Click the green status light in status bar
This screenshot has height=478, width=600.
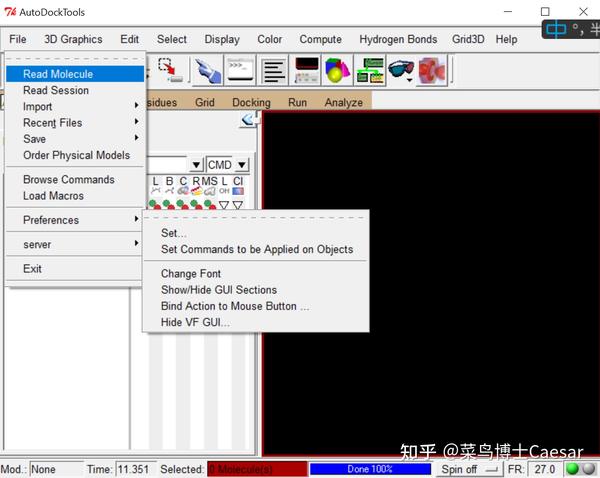[x=573, y=469]
